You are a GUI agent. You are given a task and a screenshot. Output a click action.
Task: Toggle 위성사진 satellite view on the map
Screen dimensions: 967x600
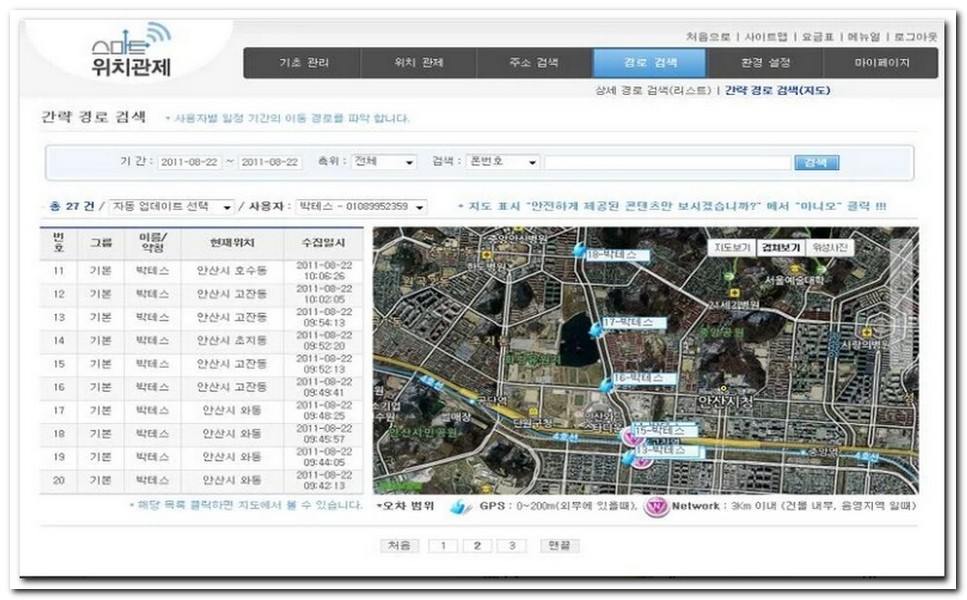click(830, 248)
